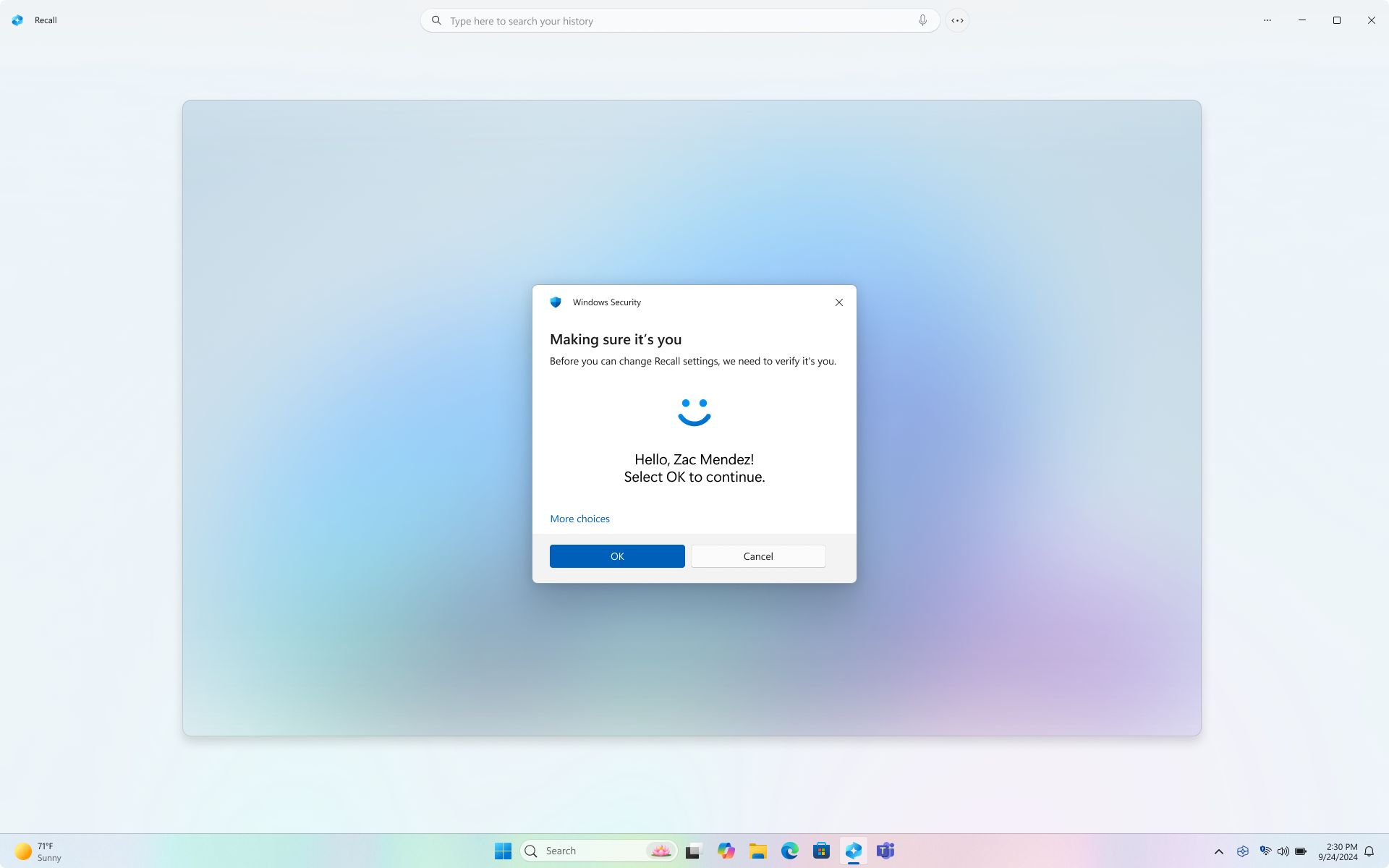
Task: Click the voice search microphone icon
Action: coord(922,20)
